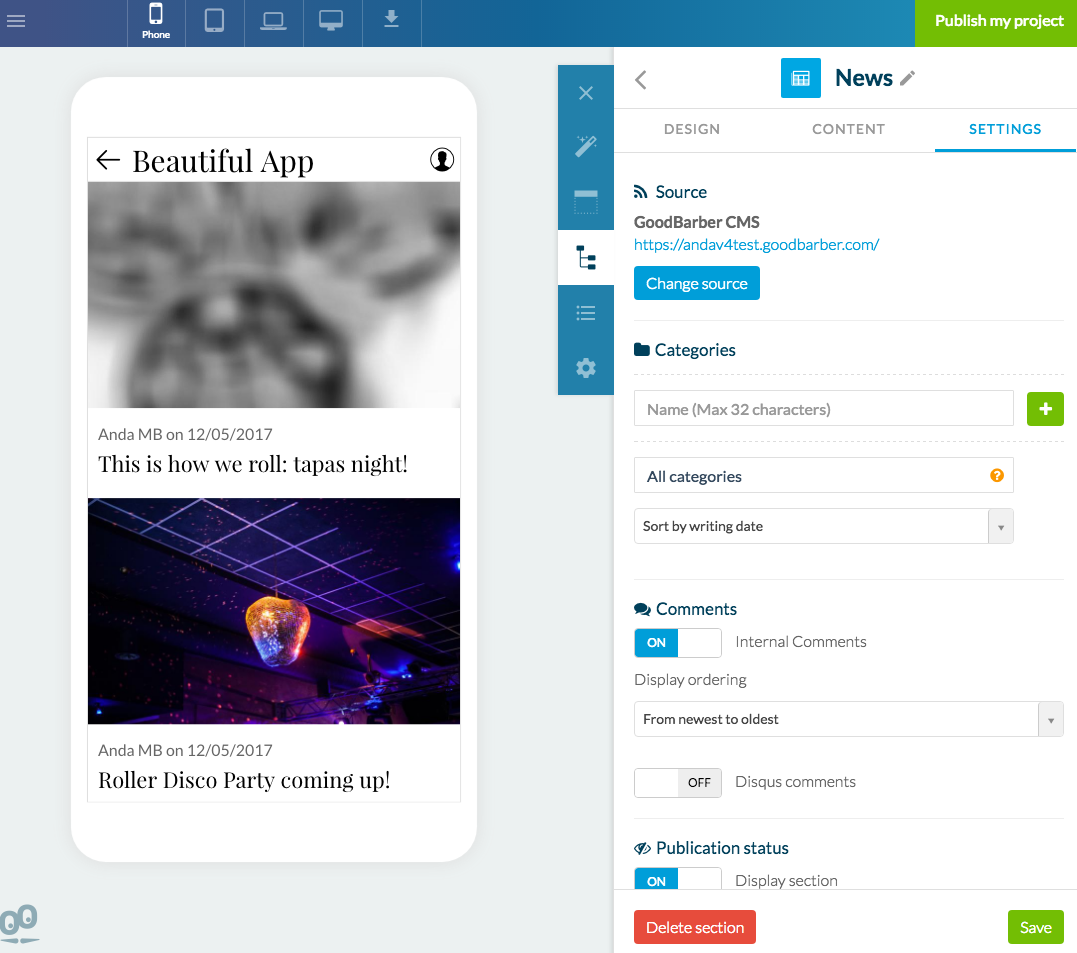Open Sort by writing date dropdown
Image resolution: width=1077 pixels, height=953 pixels.
pos(823,527)
